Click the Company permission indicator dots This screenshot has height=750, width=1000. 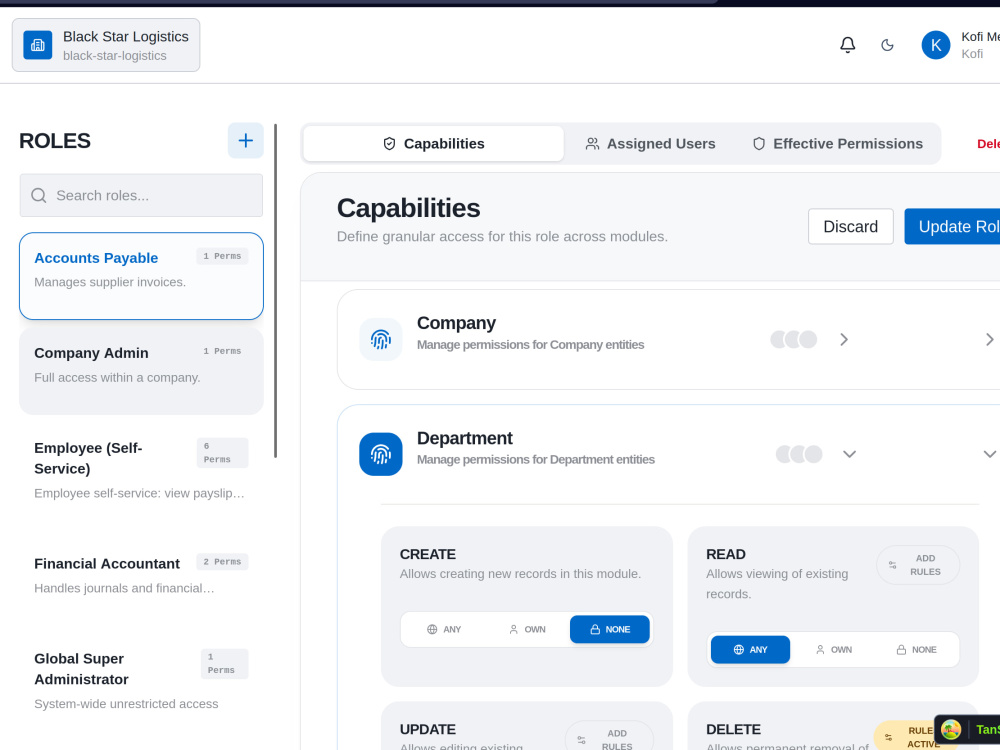pos(793,339)
